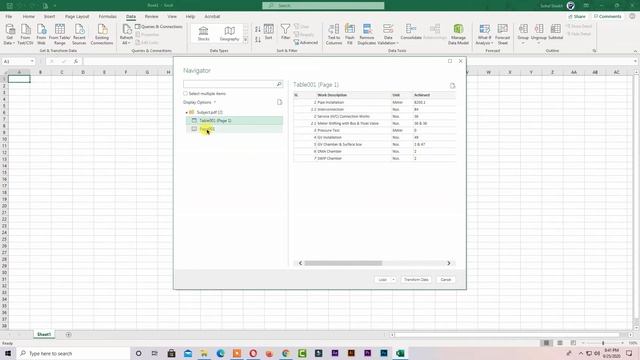Select the Geography data type
The width and height of the screenshot is (640, 360).
pos(229,33)
